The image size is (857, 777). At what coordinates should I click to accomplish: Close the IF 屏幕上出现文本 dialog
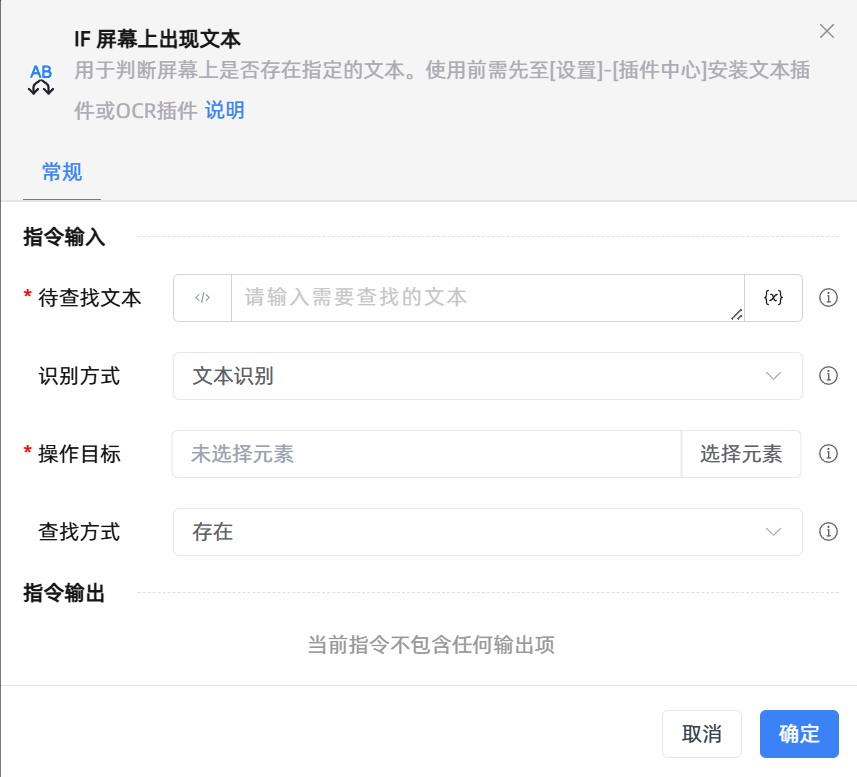coord(826,31)
